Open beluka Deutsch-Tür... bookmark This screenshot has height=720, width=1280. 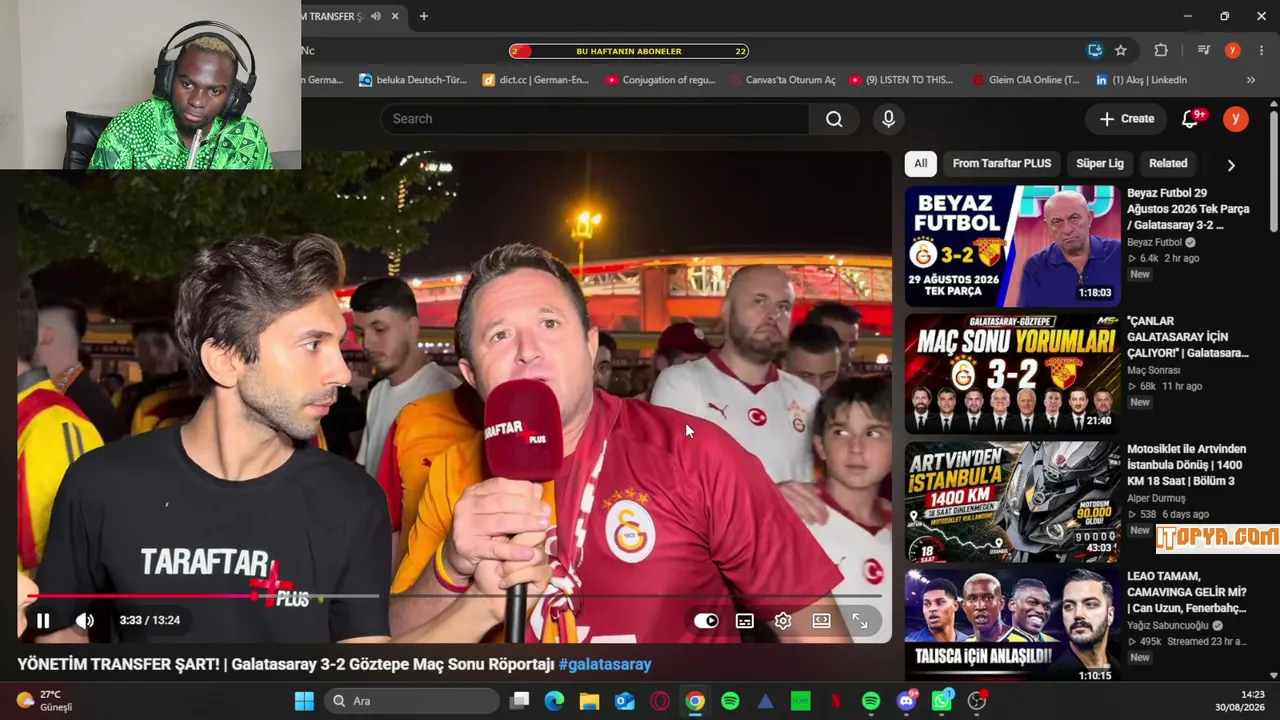pyautogui.click(x=413, y=80)
